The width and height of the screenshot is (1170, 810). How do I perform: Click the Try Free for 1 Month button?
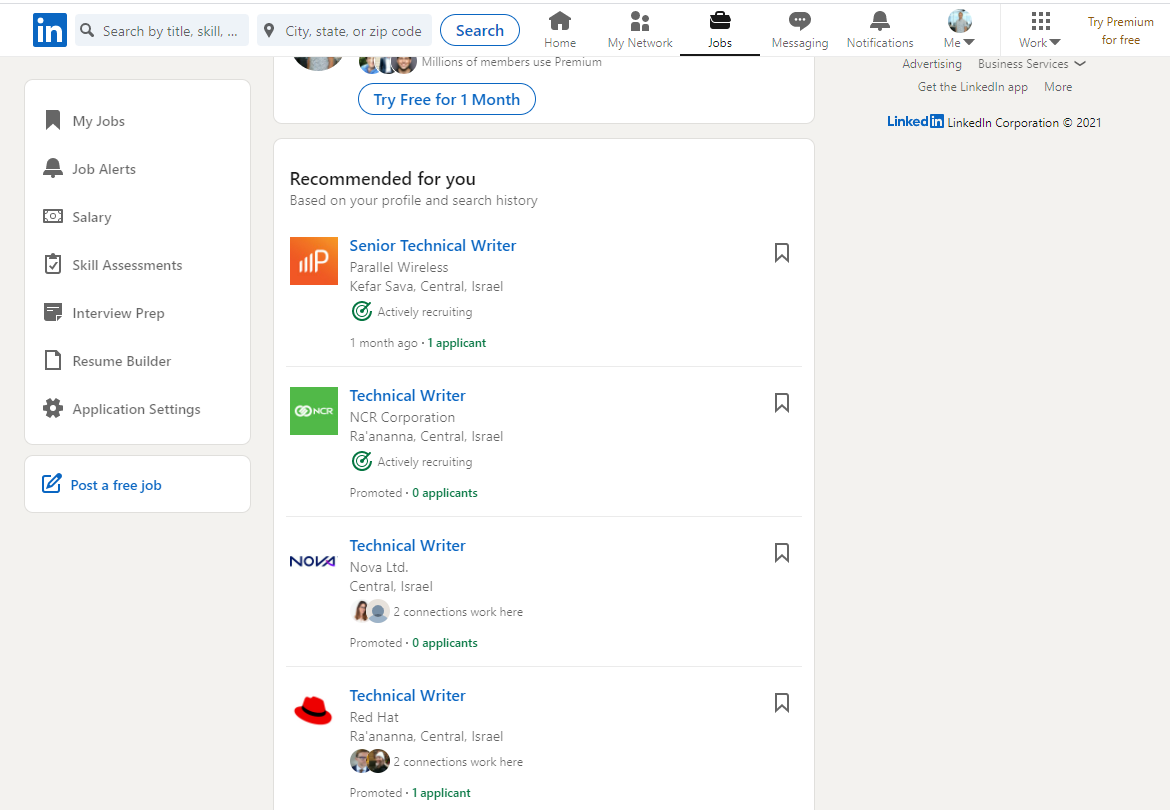[x=446, y=99]
